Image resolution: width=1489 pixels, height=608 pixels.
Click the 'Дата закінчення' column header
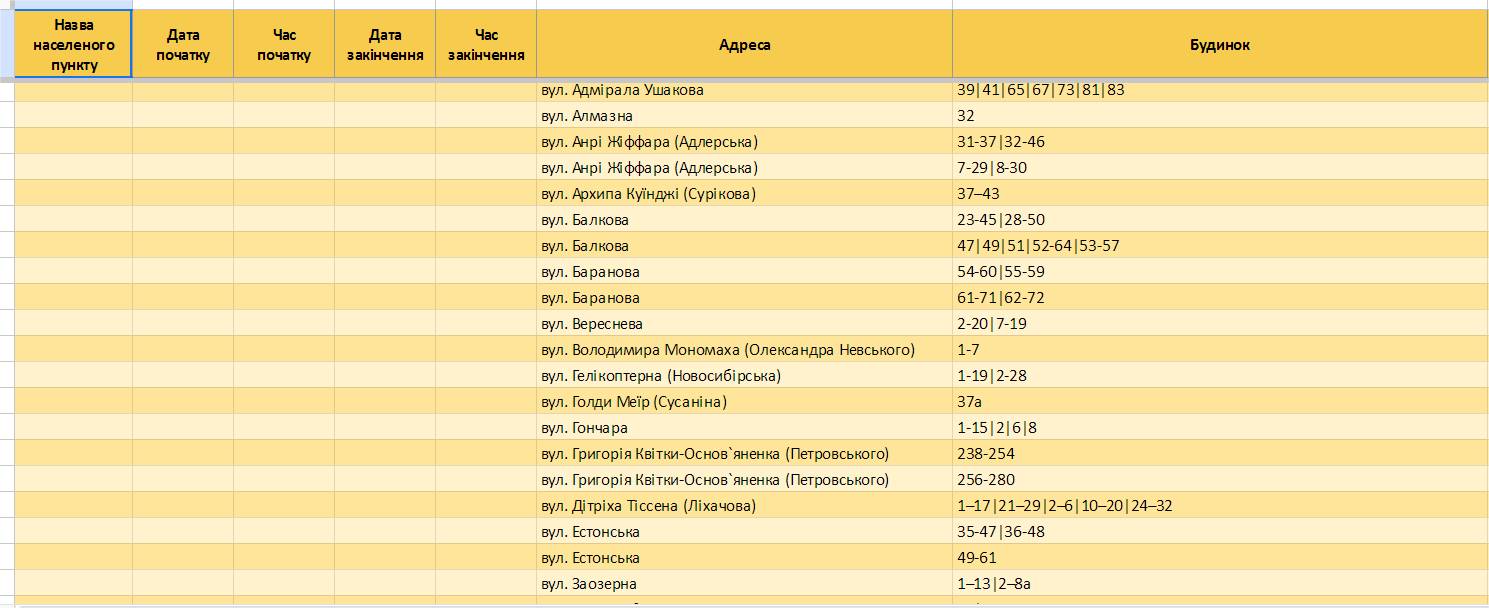(x=385, y=44)
